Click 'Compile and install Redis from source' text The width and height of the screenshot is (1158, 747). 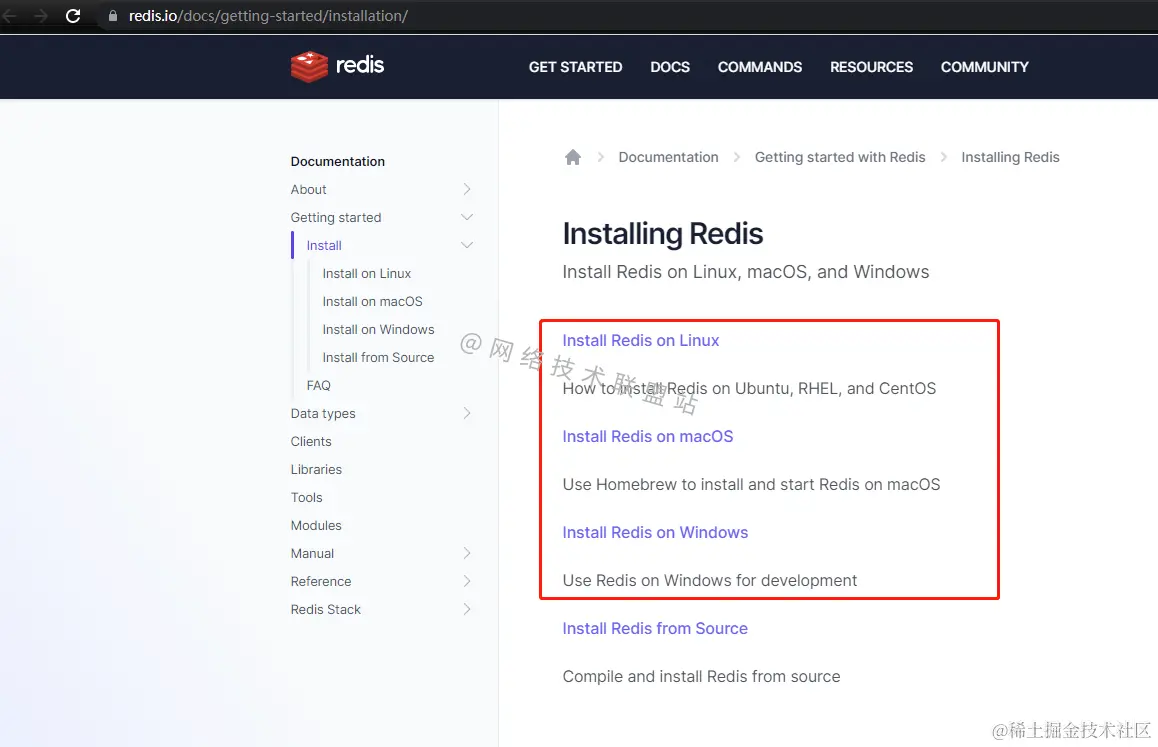click(x=702, y=677)
